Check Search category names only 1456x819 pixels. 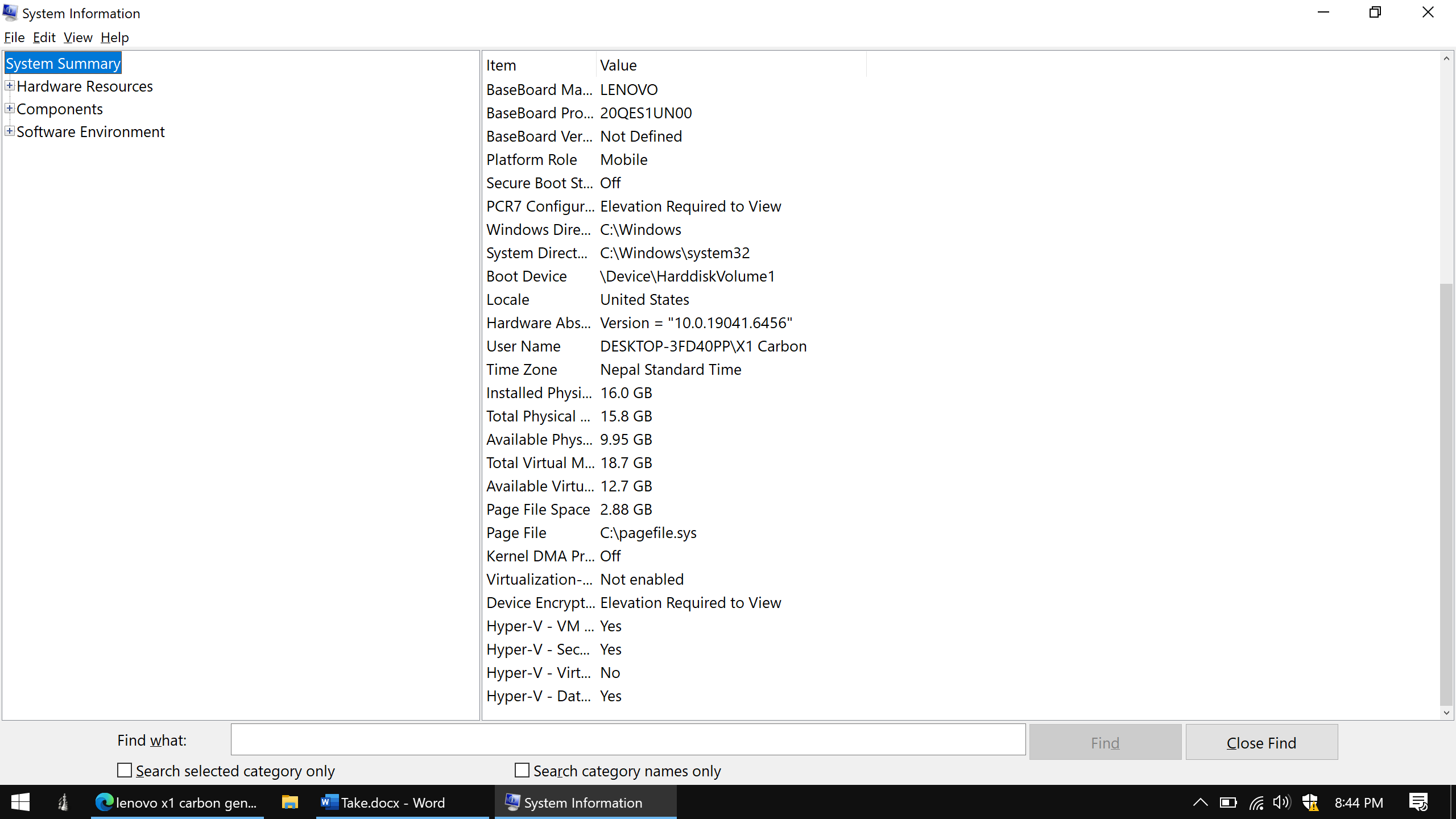522,770
